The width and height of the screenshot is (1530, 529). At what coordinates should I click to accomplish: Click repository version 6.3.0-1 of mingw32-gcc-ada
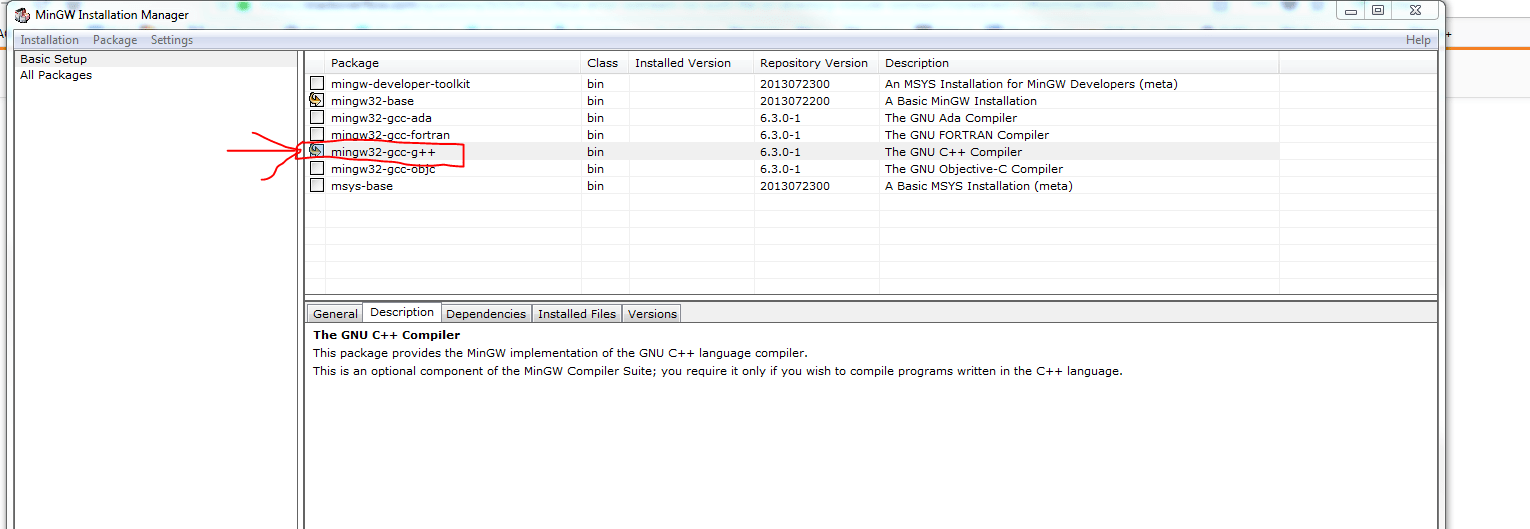point(780,118)
